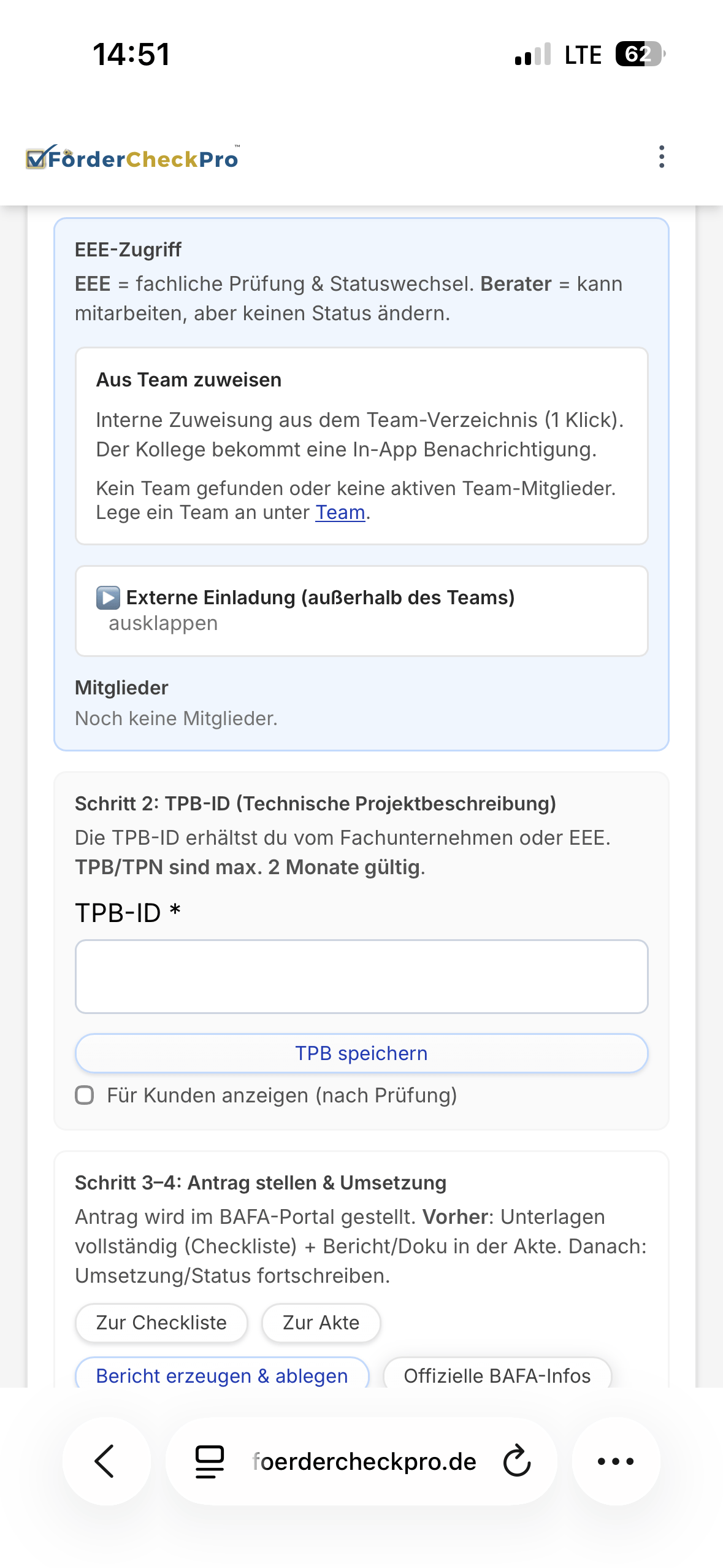Image resolution: width=723 pixels, height=1568 pixels.
Task: Open Safari's ellipsis options at bottom right
Action: 617,1461
